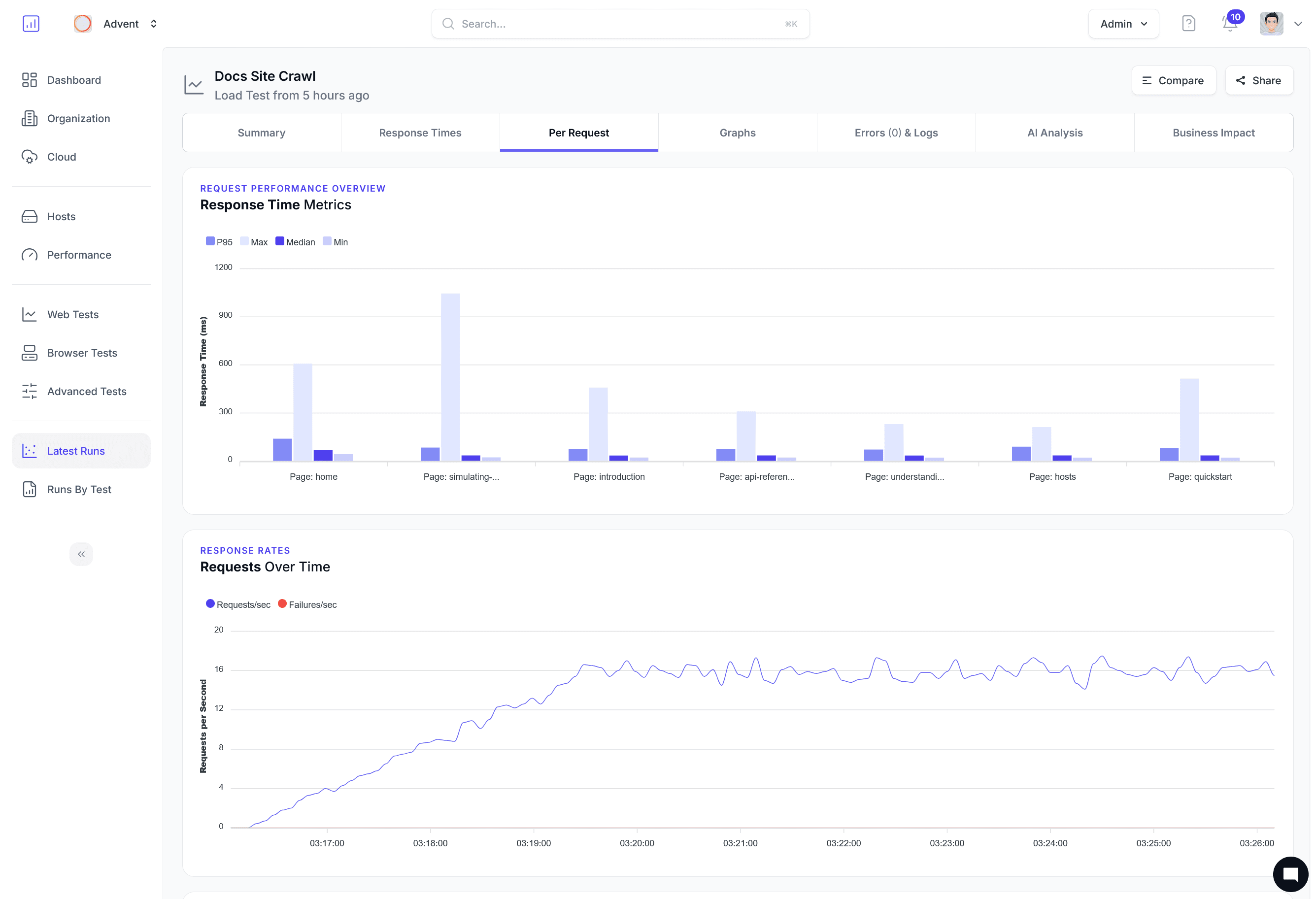The height and width of the screenshot is (899, 1316).
Task: Open the help question-mark icon
Action: pos(1188,23)
